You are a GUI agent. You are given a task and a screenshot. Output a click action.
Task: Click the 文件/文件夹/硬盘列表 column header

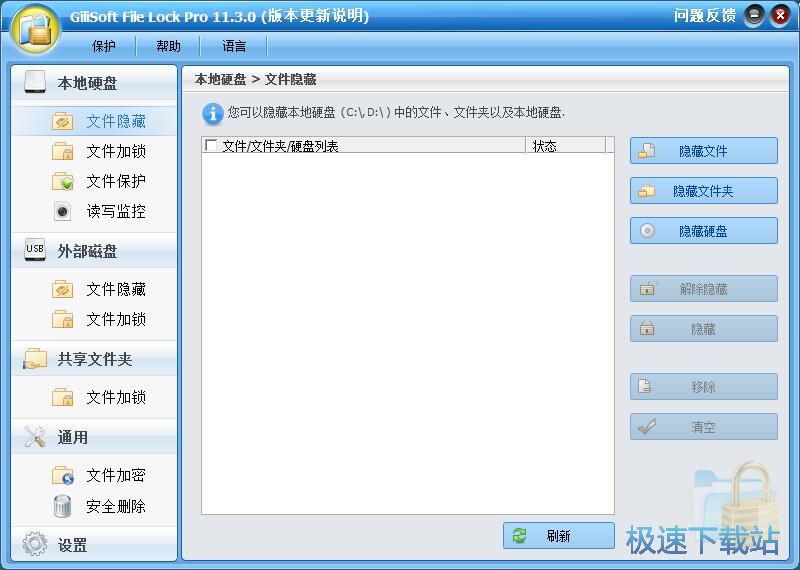pos(363,145)
